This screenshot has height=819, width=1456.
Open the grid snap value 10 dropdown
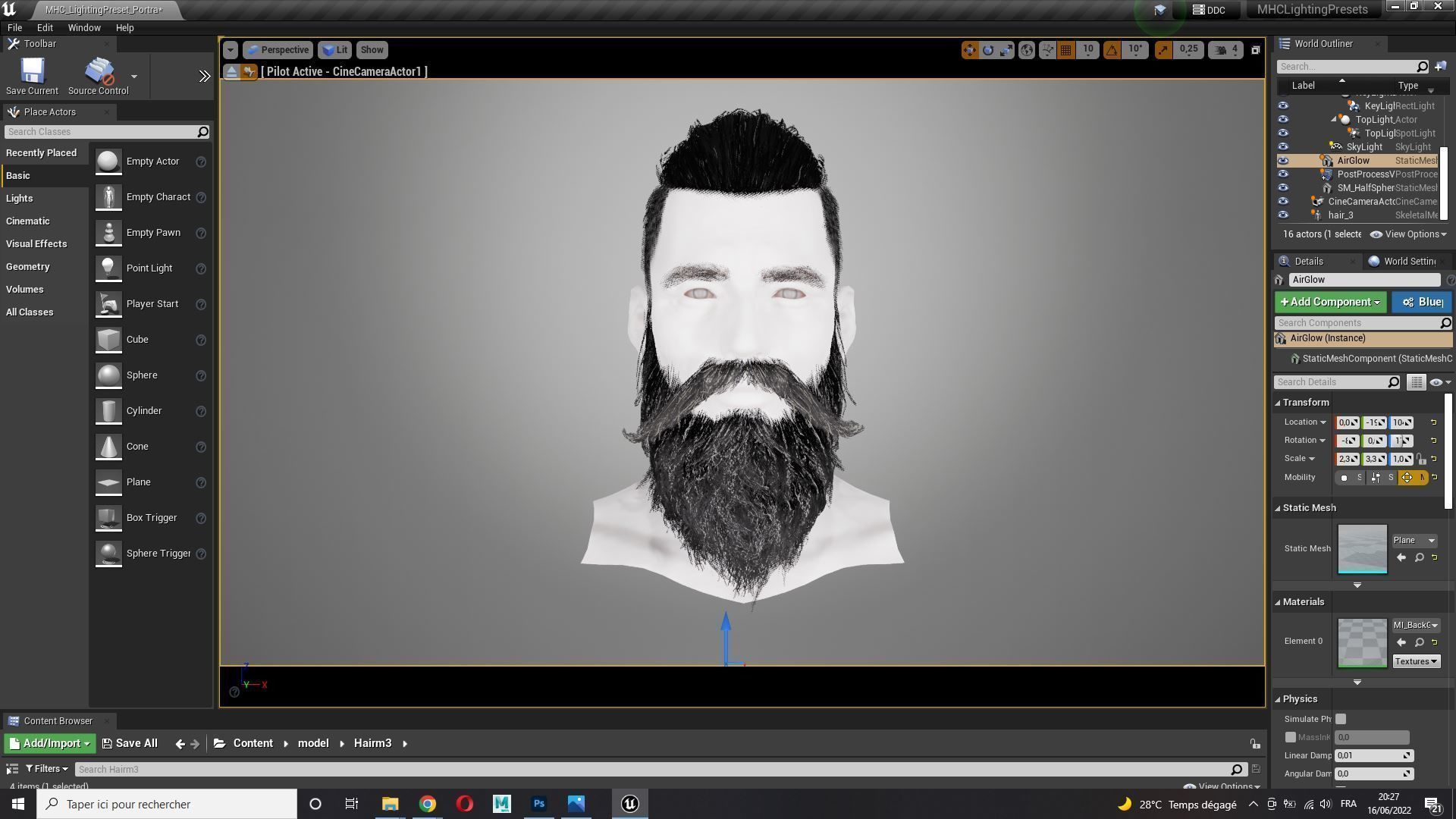pos(1088,50)
